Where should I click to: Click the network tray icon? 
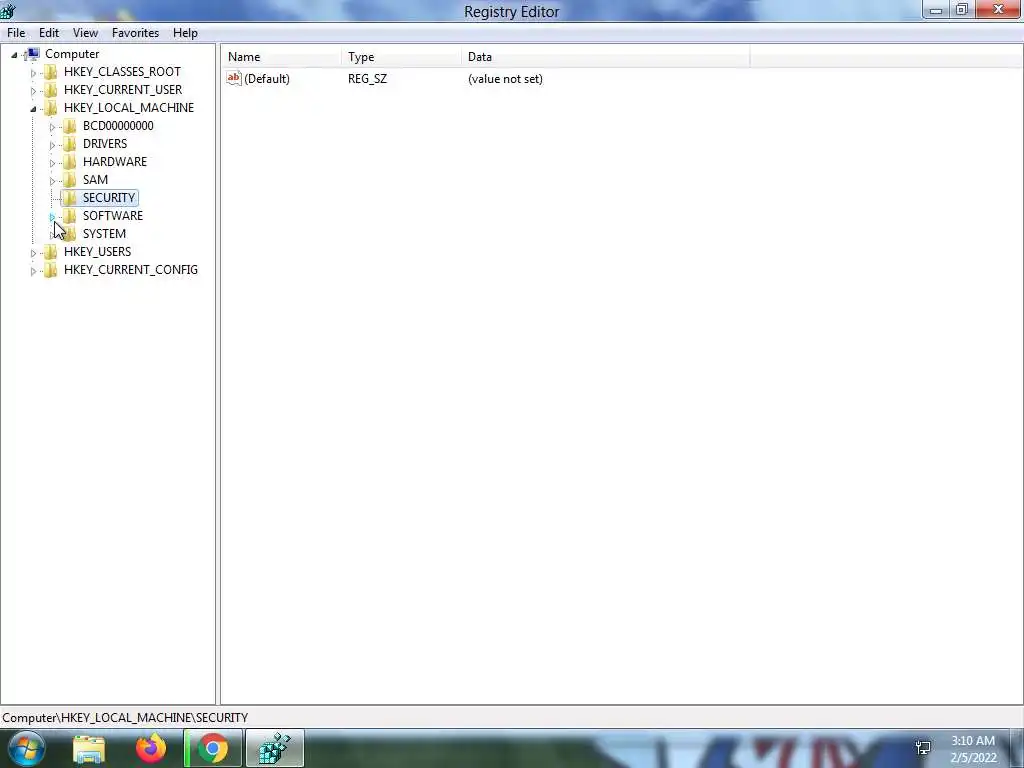(923, 748)
